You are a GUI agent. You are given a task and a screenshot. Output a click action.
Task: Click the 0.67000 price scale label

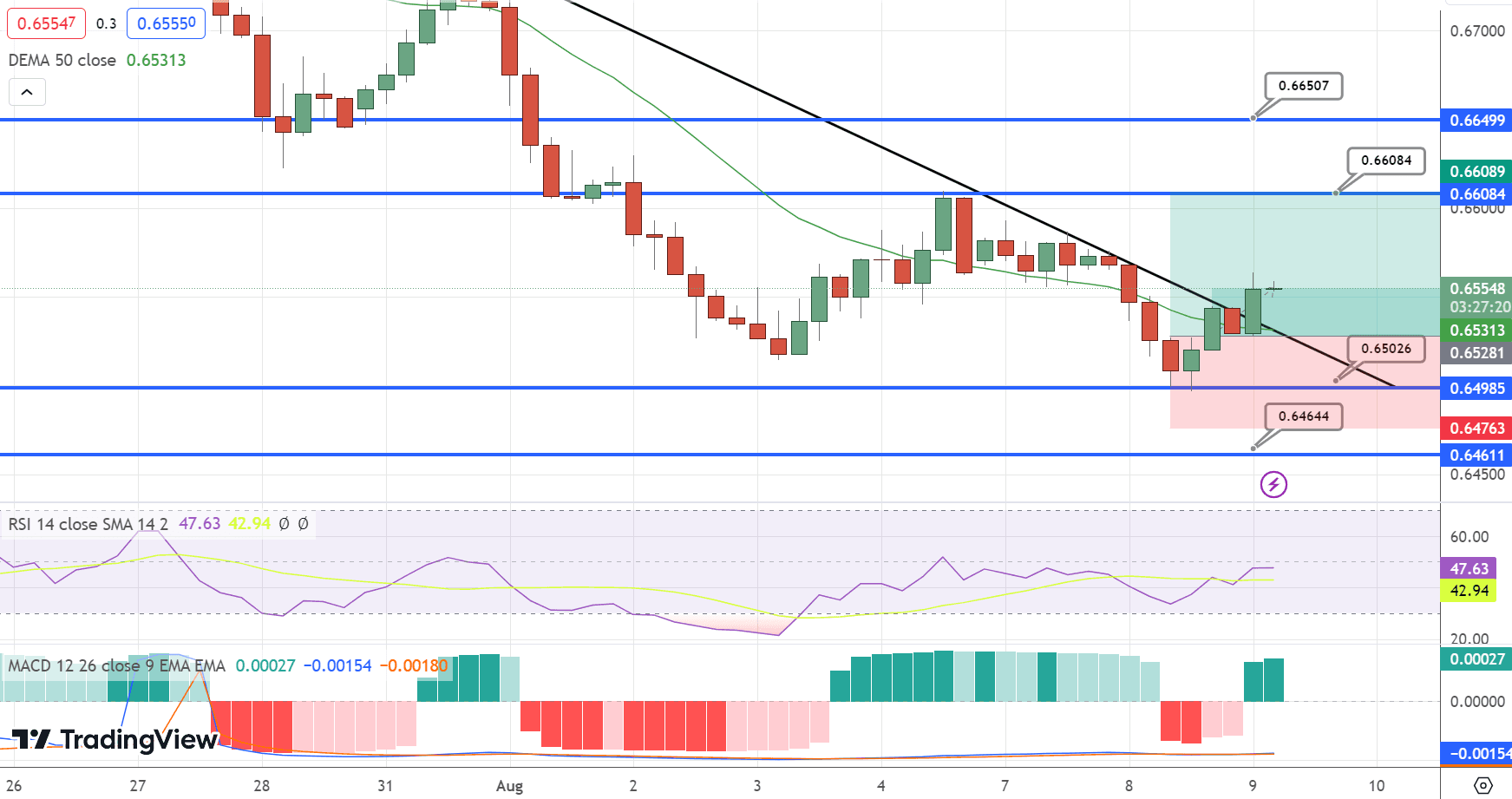(x=1477, y=31)
